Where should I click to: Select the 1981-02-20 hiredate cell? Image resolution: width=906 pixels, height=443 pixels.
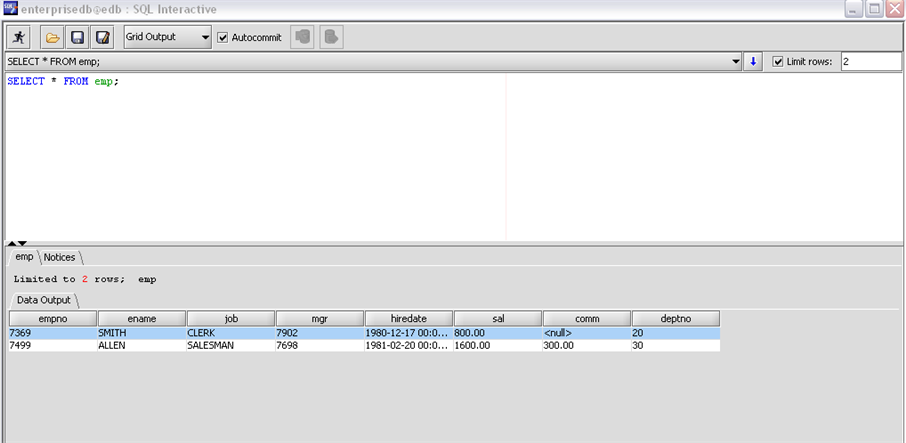click(409, 345)
